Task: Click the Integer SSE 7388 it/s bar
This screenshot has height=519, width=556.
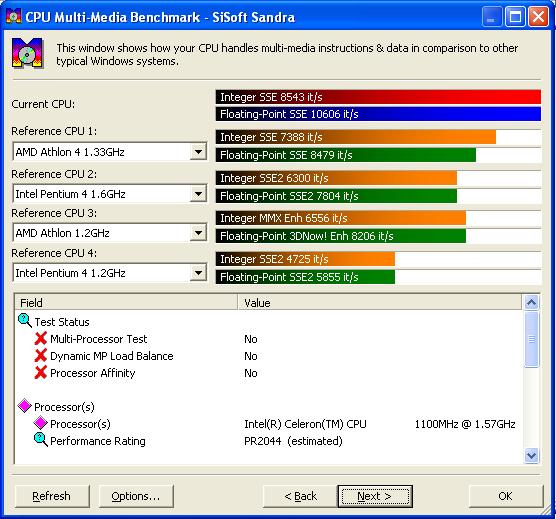Action: pos(356,137)
